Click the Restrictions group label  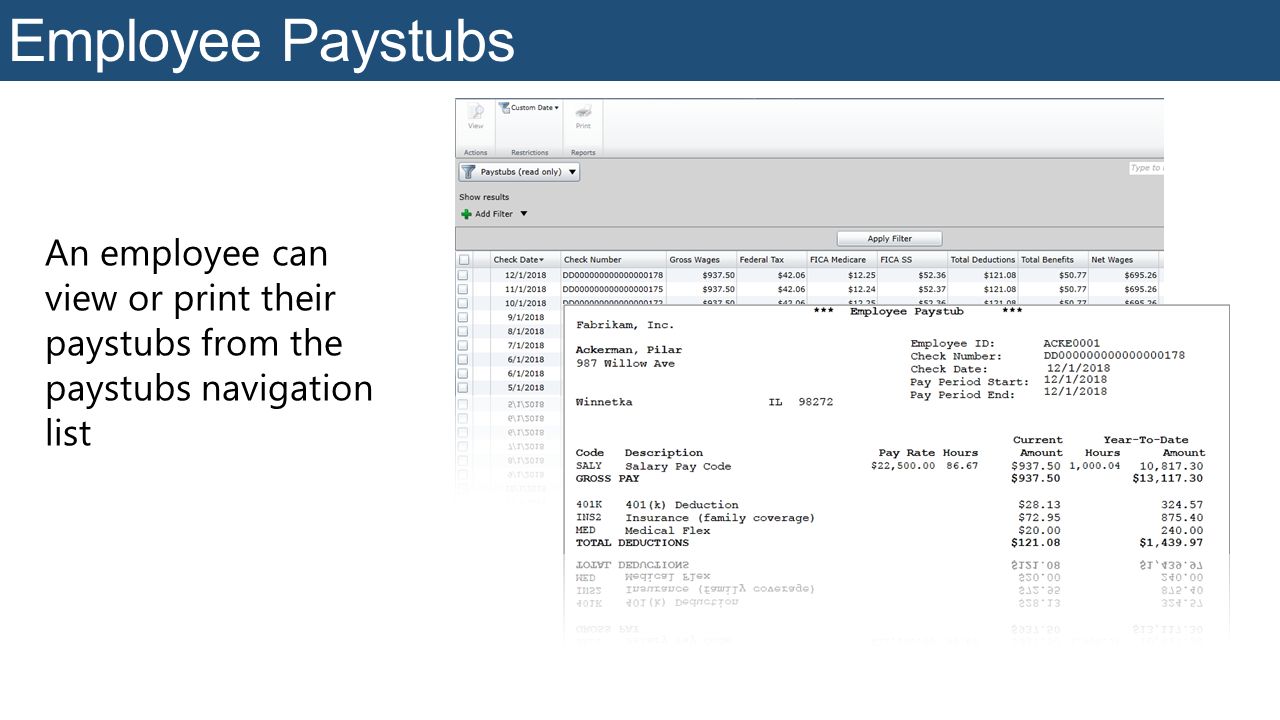click(x=530, y=153)
